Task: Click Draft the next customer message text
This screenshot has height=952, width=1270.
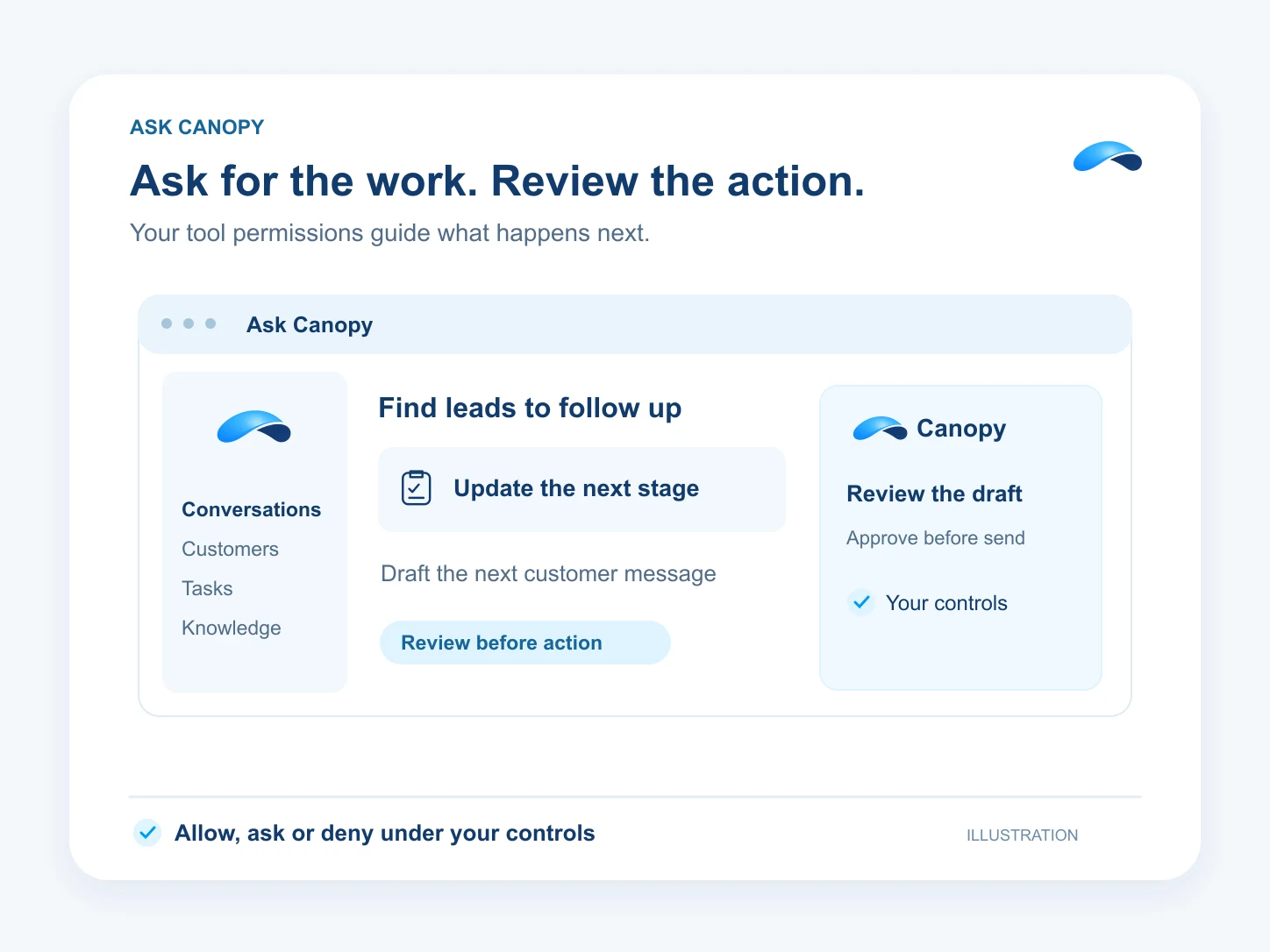Action: [x=548, y=573]
